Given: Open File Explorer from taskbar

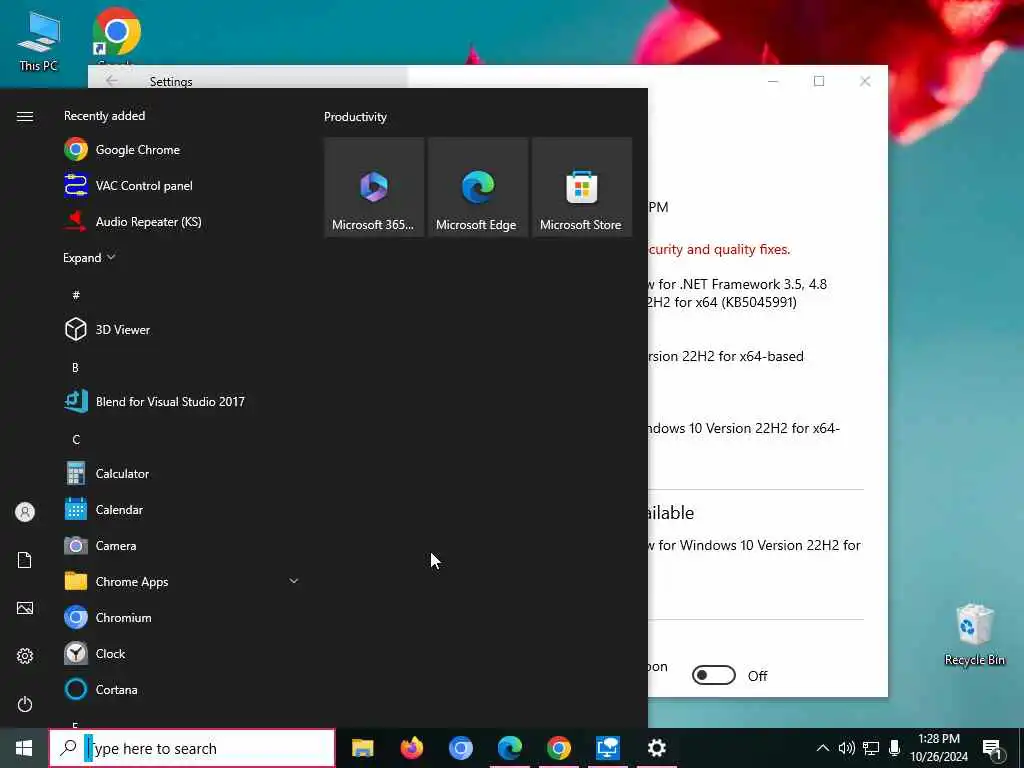Looking at the screenshot, I should coord(362,748).
